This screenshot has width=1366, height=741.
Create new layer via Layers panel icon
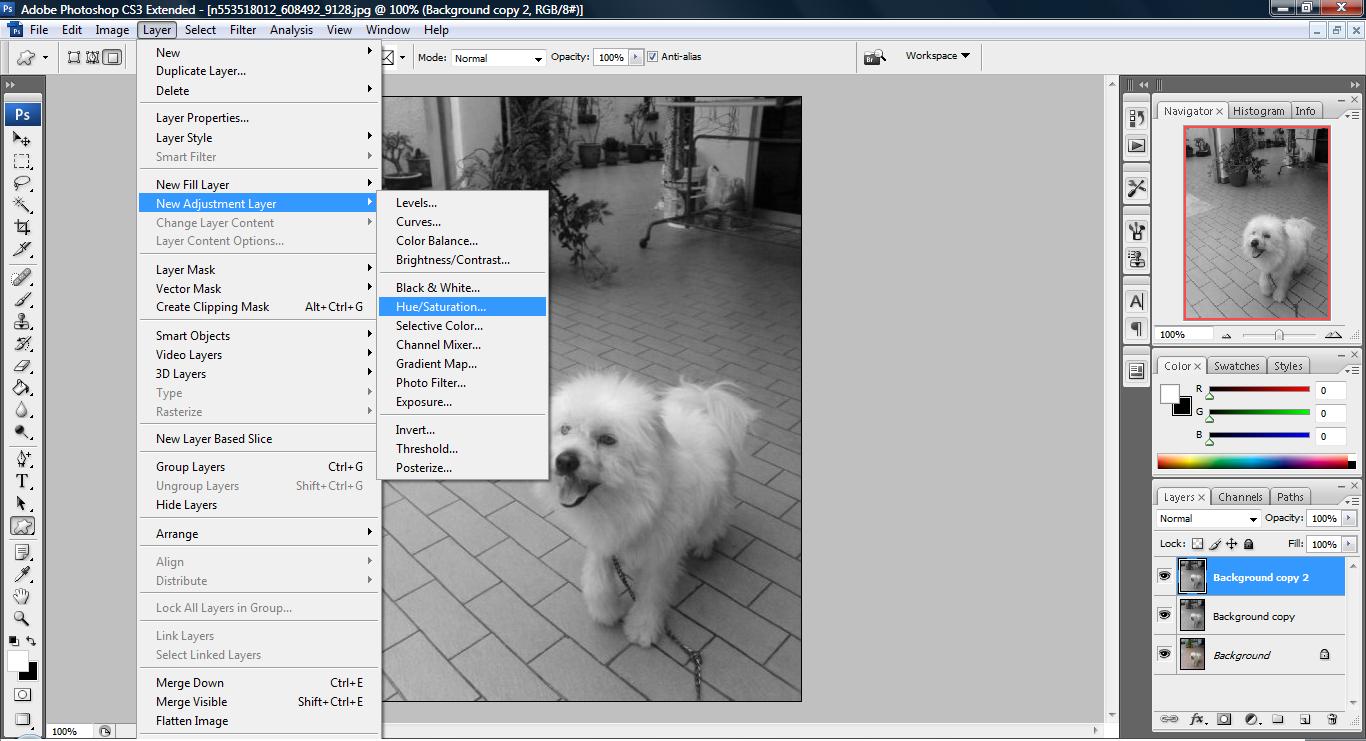point(1305,719)
